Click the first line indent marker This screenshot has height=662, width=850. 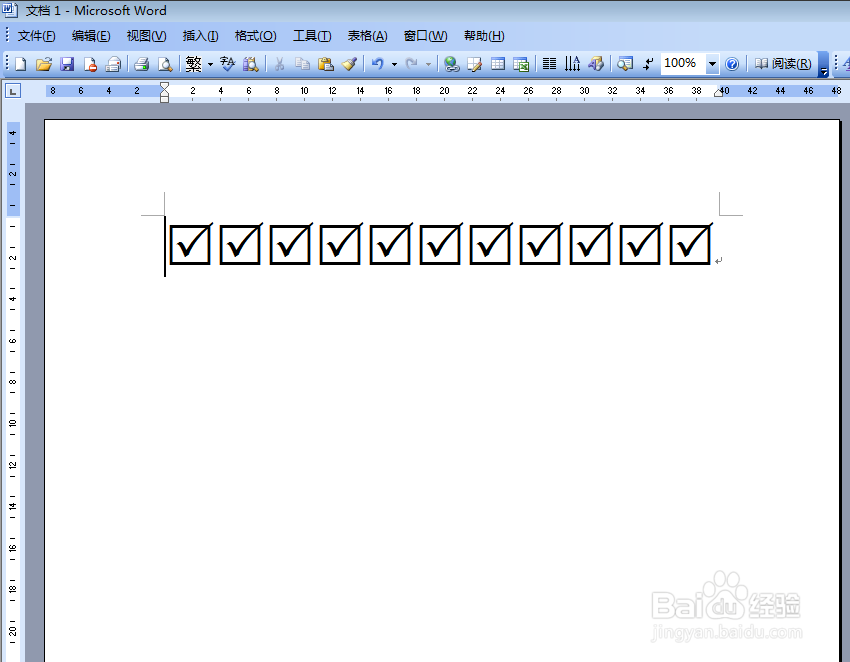[164, 86]
